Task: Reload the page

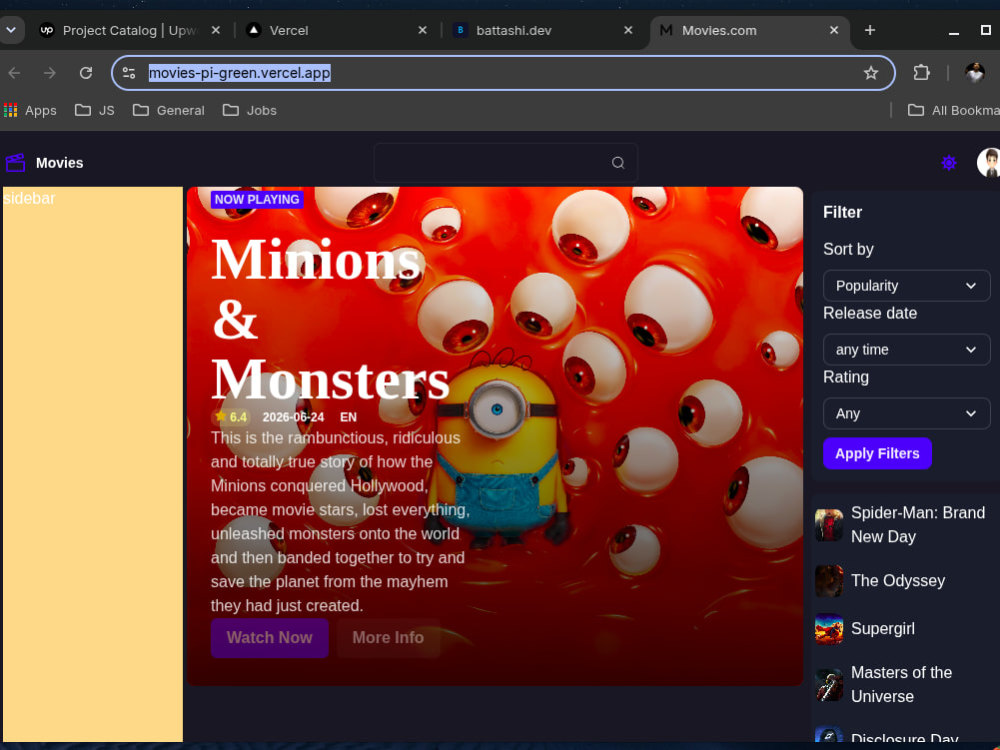Action: pyautogui.click(x=85, y=73)
